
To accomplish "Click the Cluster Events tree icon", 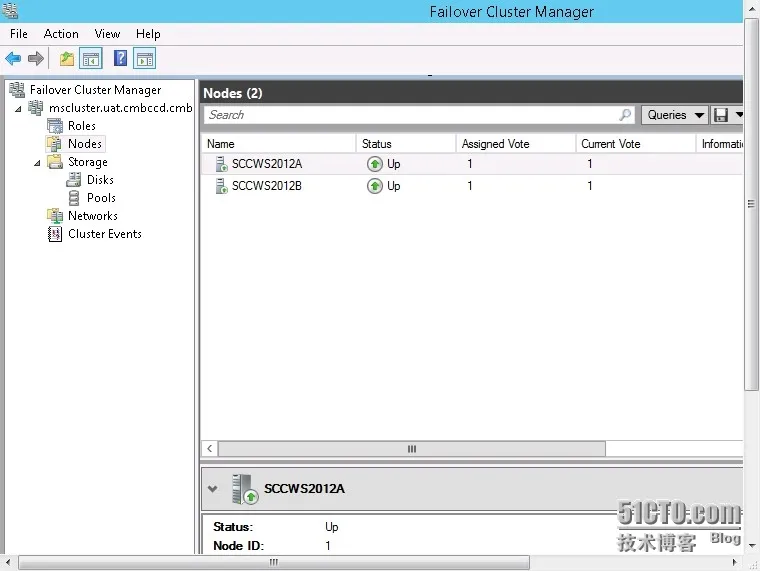I will click(55, 234).
